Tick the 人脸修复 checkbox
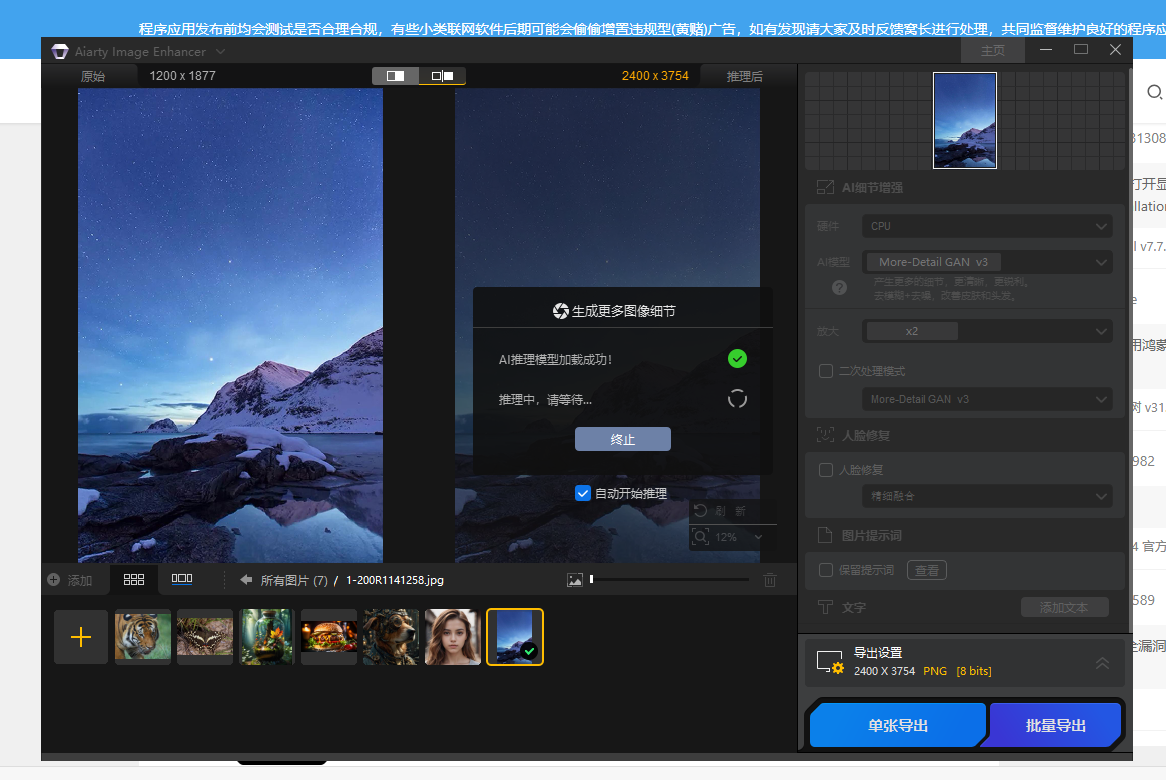This screenshot has width=1166, height=780. (x=826, y=470)
